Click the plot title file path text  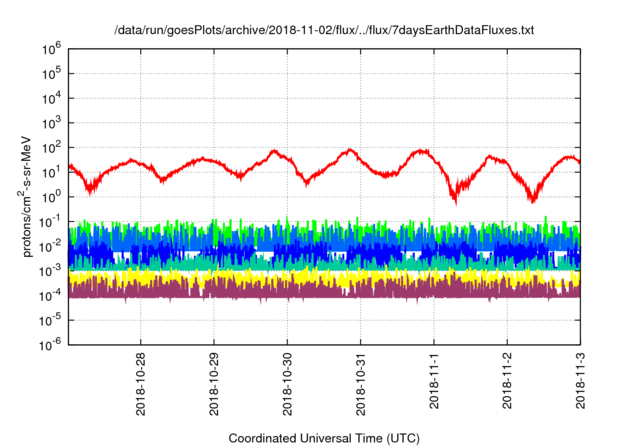324,30
